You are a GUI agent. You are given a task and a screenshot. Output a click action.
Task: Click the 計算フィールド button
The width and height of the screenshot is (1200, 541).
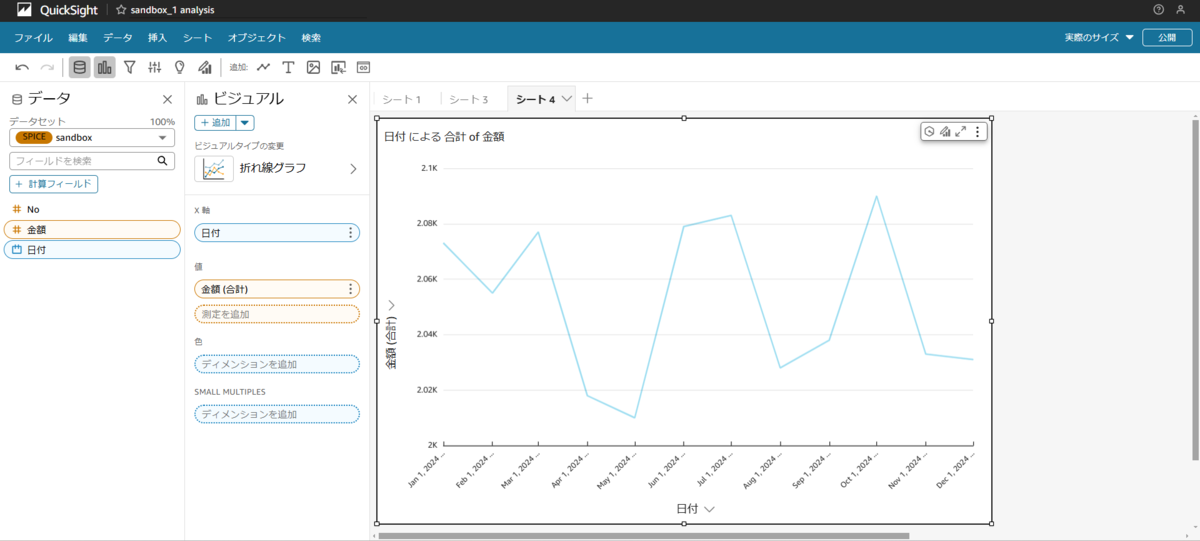click(54, 184)
